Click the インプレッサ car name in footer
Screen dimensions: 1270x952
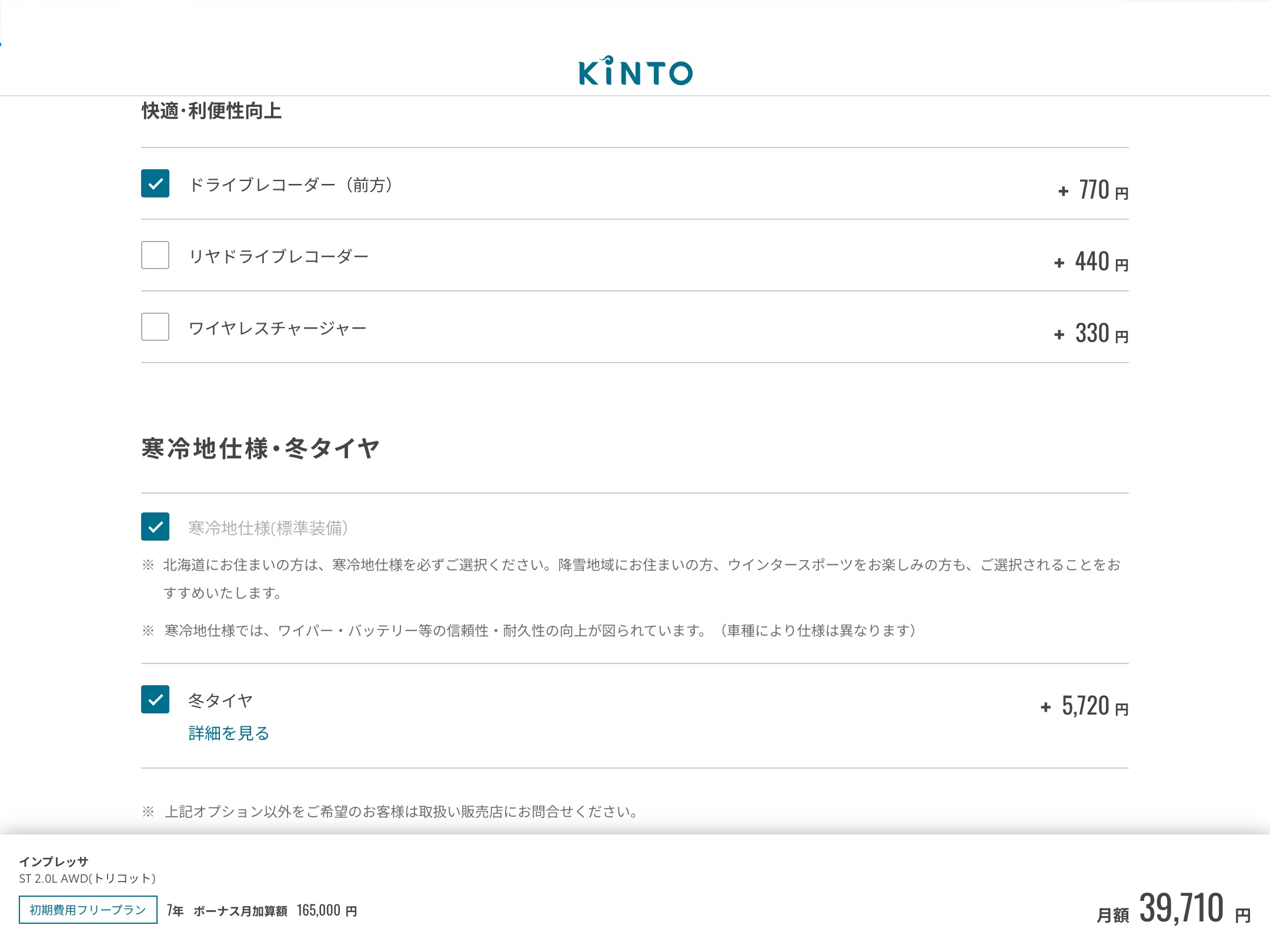(54, 862)
